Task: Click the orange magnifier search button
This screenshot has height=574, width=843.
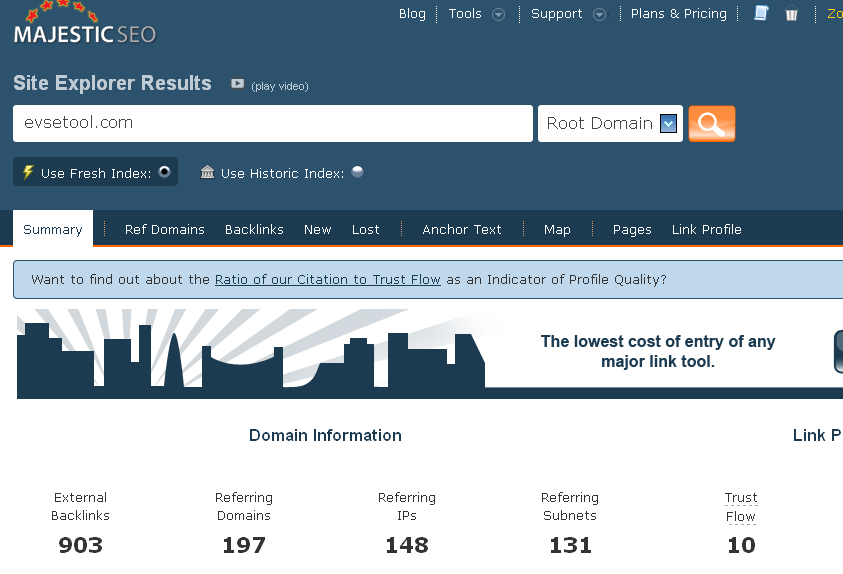Action: [x=711, y=124]
